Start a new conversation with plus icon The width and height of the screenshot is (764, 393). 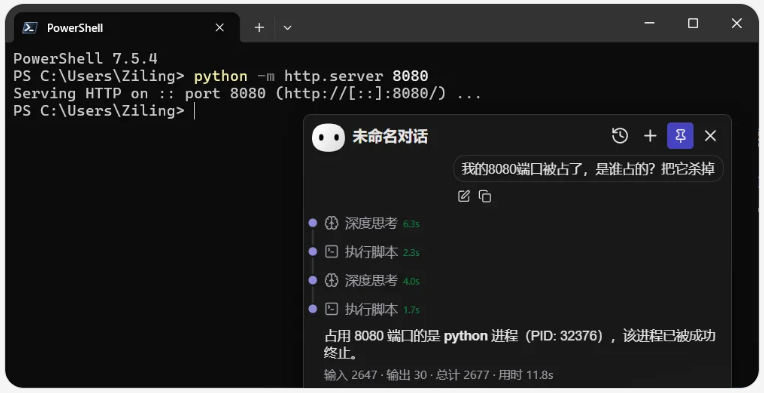click(650, 136)
